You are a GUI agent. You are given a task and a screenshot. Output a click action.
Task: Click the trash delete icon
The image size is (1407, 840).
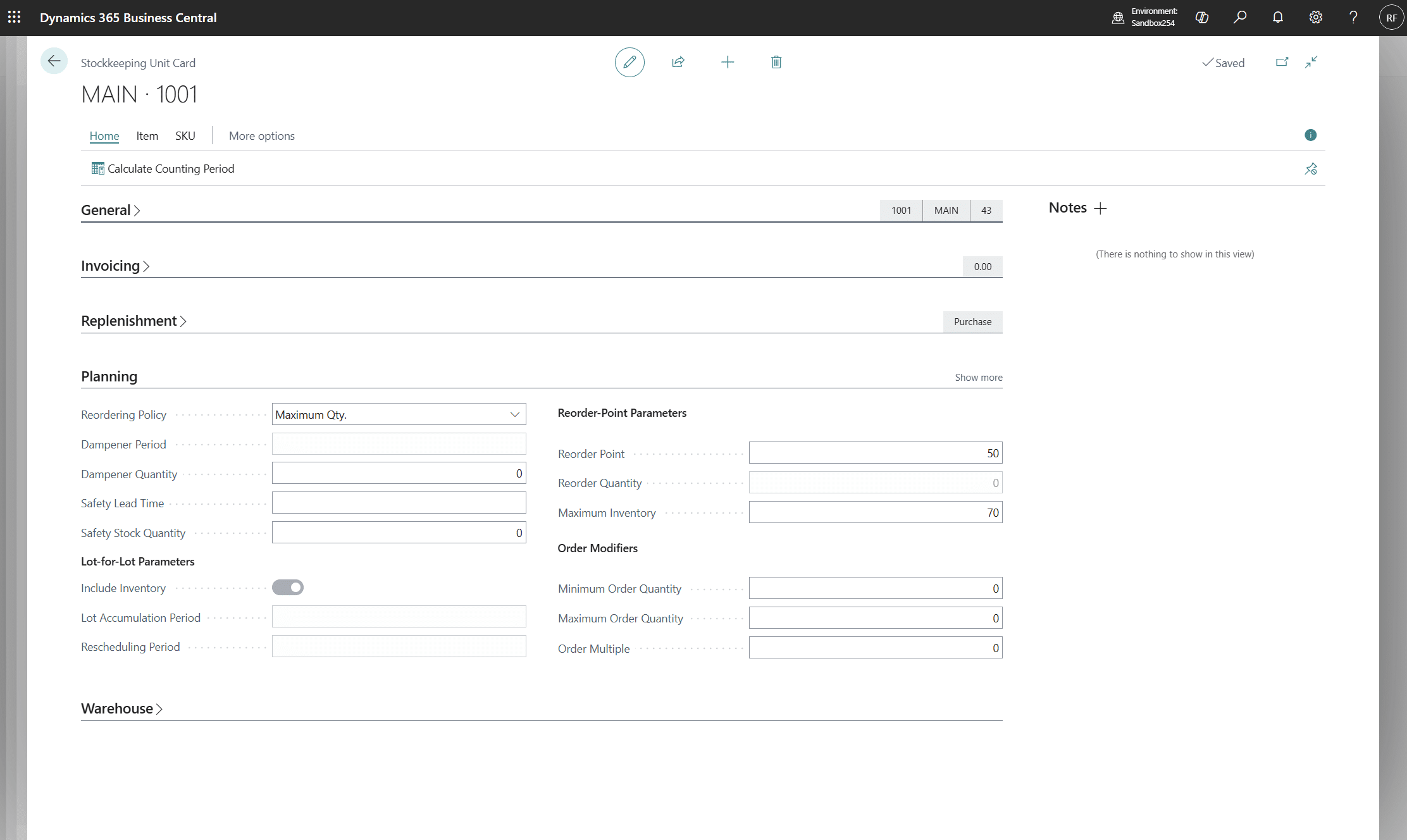(x=776, y=62)
